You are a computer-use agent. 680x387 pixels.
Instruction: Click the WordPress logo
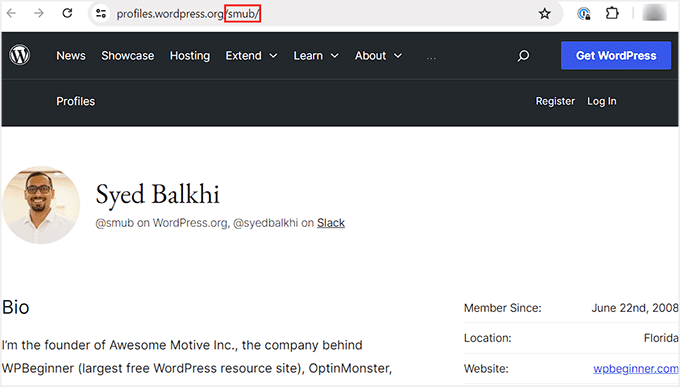tap(20, 56)
